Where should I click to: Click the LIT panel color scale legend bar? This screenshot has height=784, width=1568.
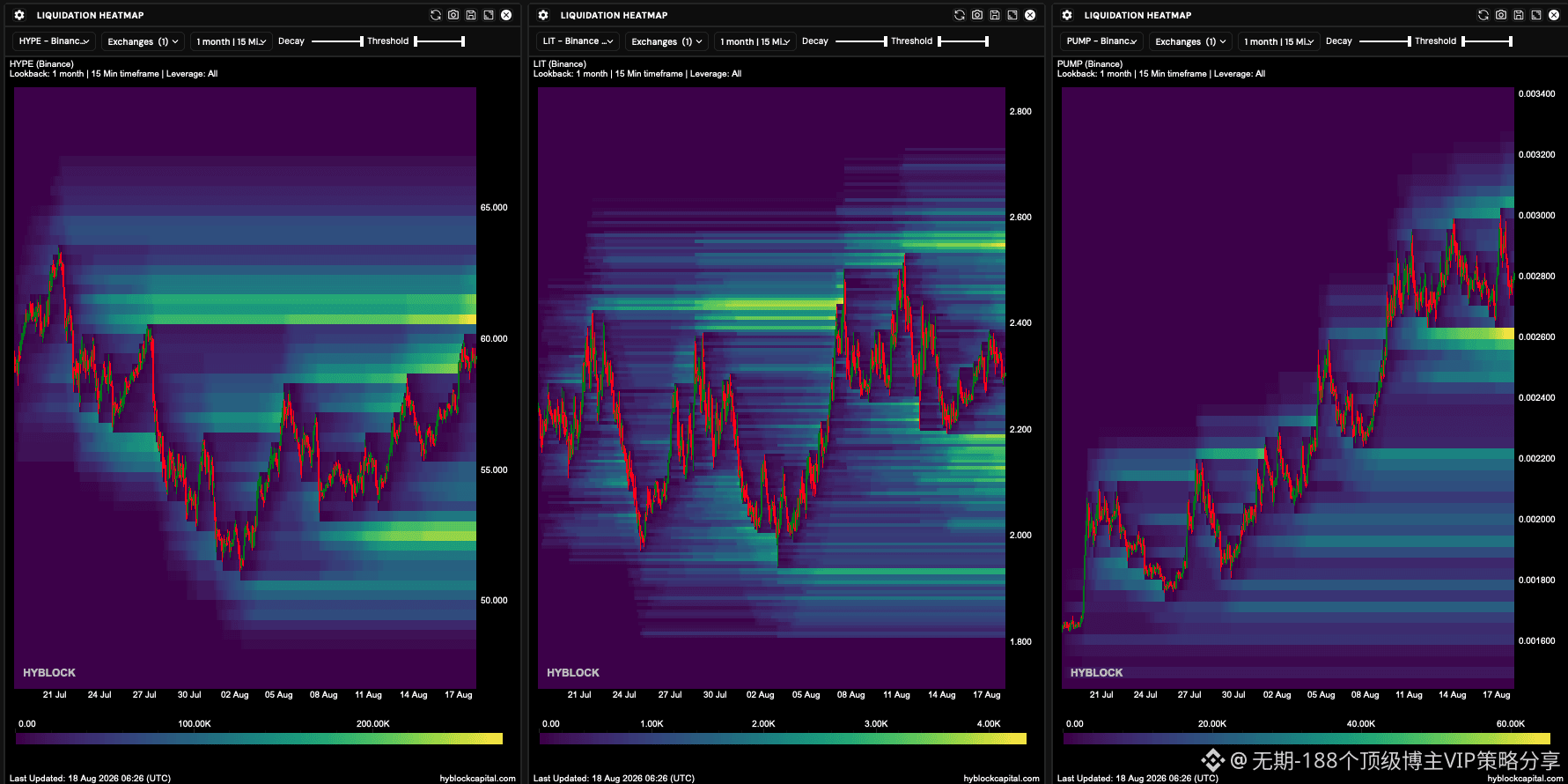pos(783,739)
